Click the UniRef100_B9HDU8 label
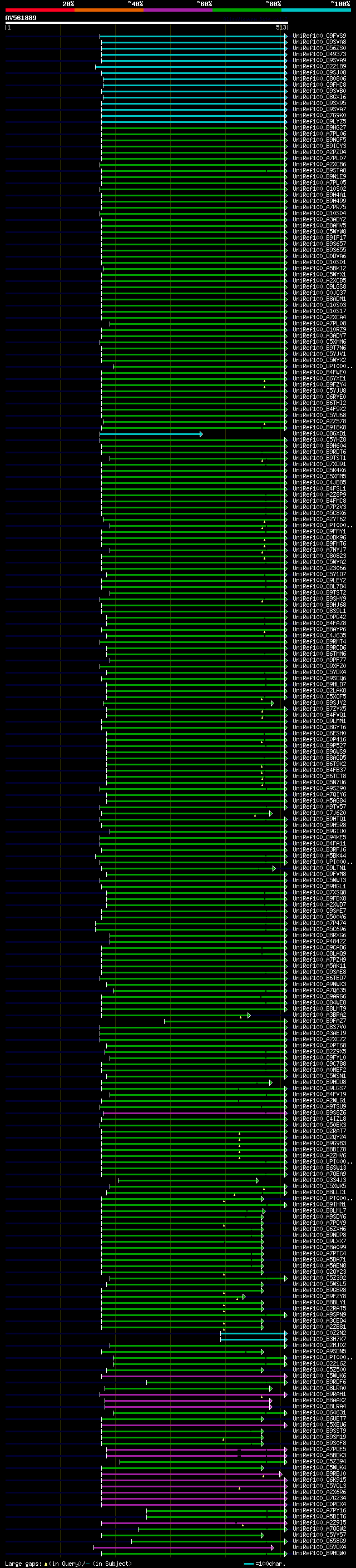The image size is (356, 1568). (319, 1082)
